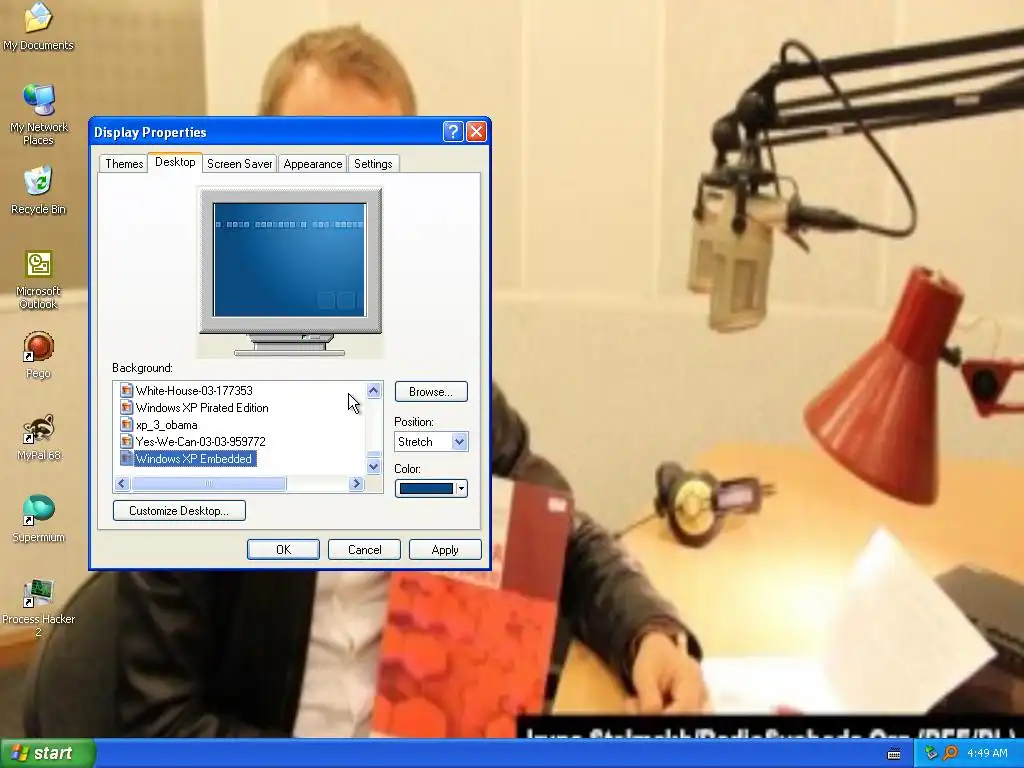Screen dimensions: 1024x768
Task: Click the Display Properties help question button
Action: click(x=453, y=132)
